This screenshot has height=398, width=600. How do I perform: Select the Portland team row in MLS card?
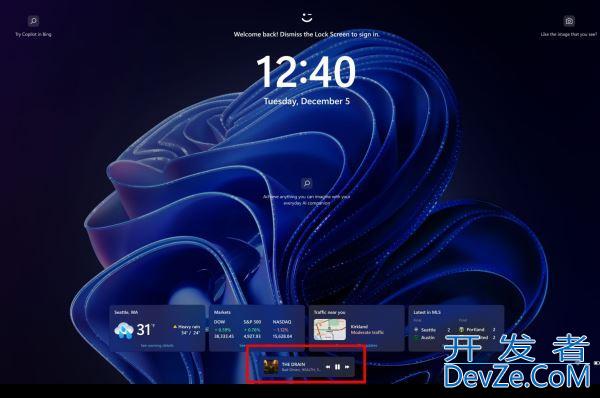pos(478,329)
